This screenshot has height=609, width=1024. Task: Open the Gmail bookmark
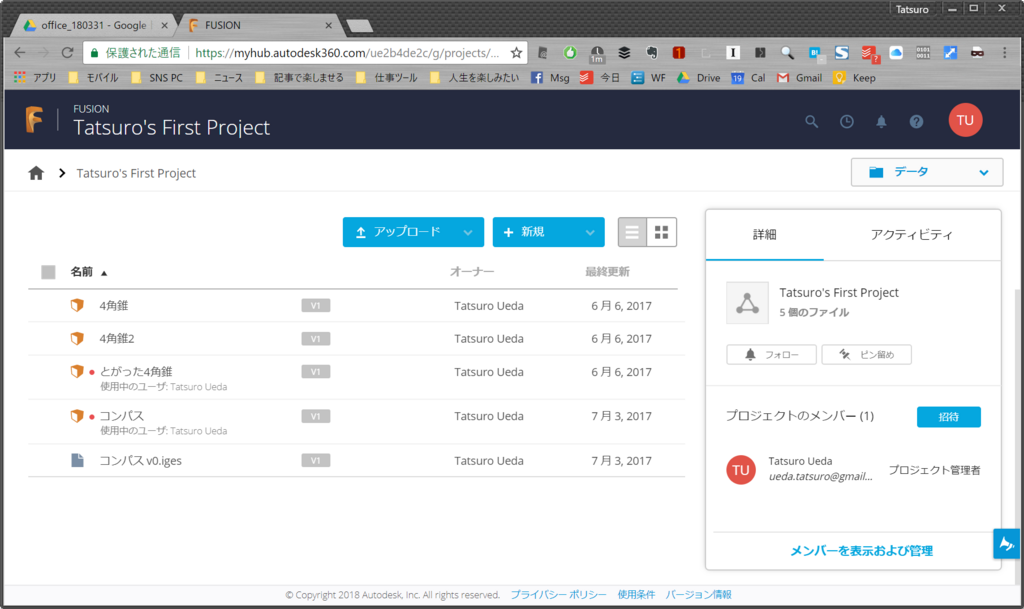(x=799, y=78)
